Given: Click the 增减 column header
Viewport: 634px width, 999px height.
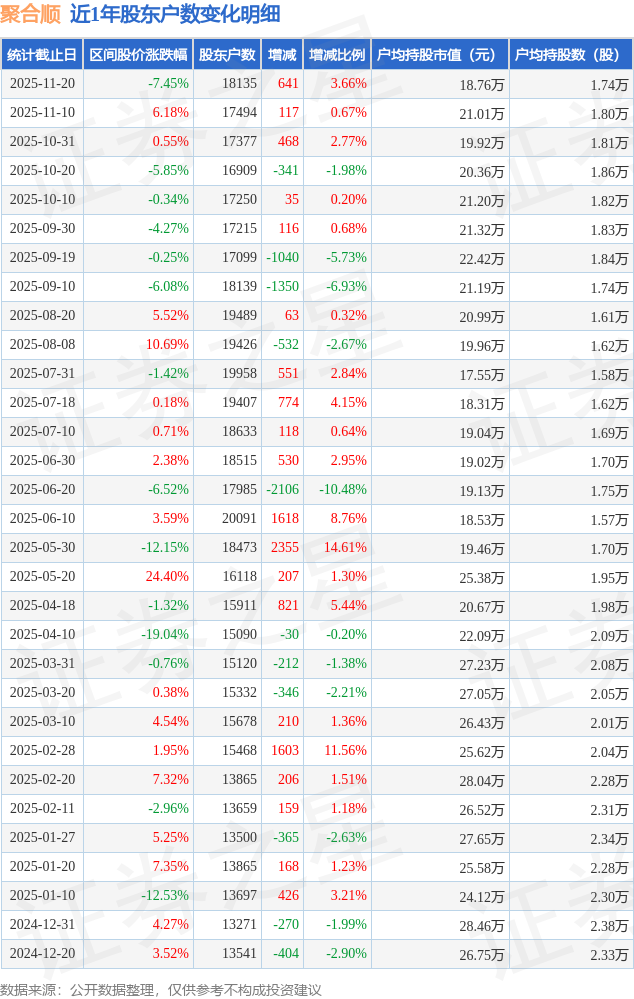Looking at the screenshot, I should tap(282, 55).
